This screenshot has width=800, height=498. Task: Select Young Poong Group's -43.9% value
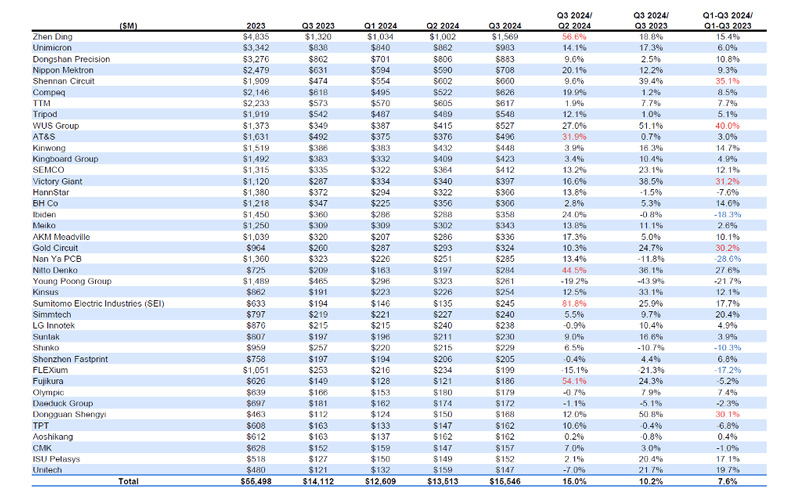pyautogui.click(x=651, y=281)
